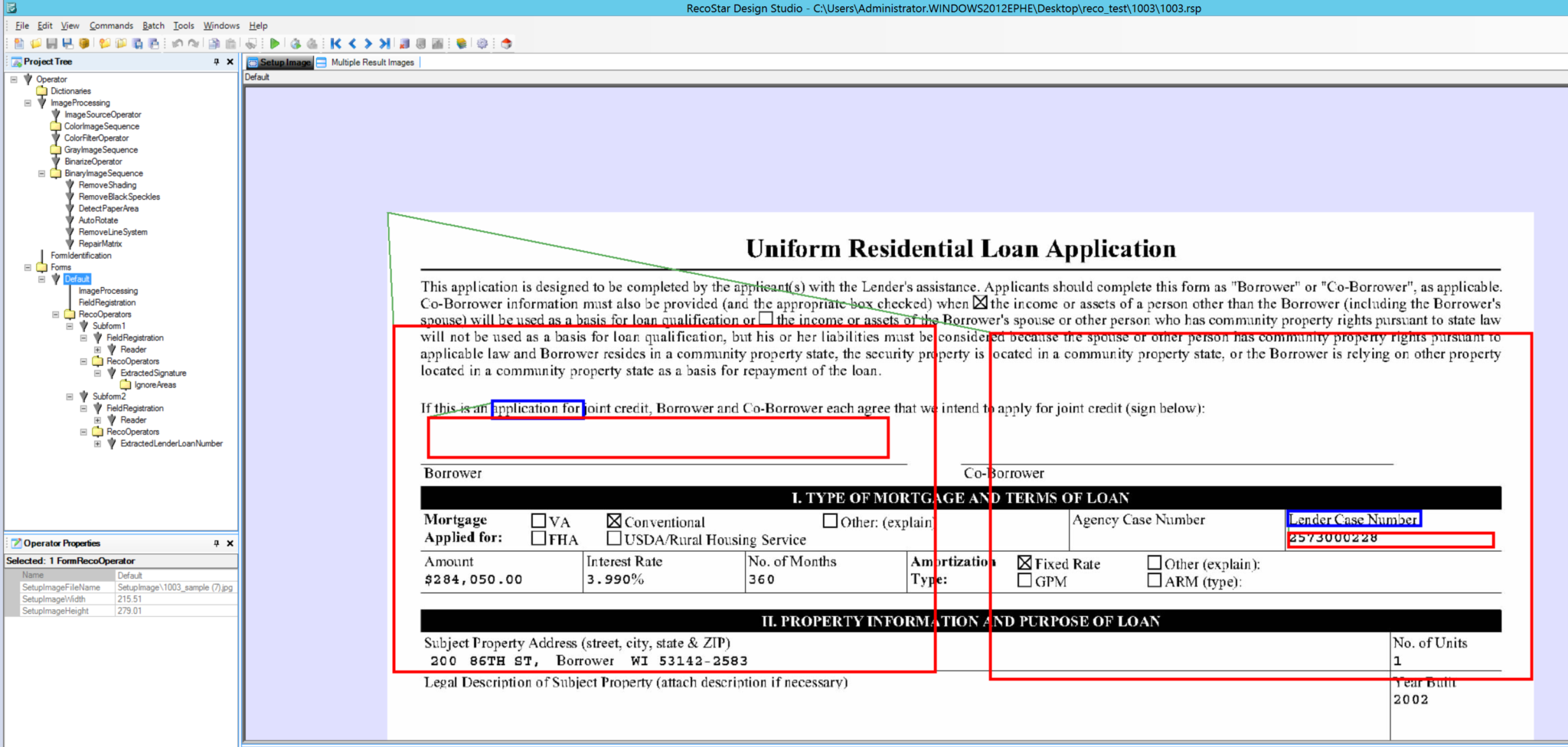Viewport: 1568px width, 747px height.
Task: Collapse the Subform2 node
Action: click(x=70, y=396)
